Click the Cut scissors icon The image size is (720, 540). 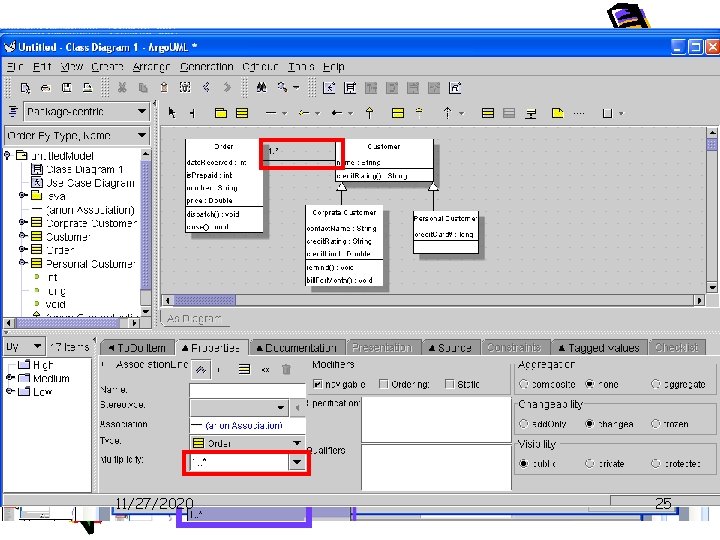click(122, 88)
